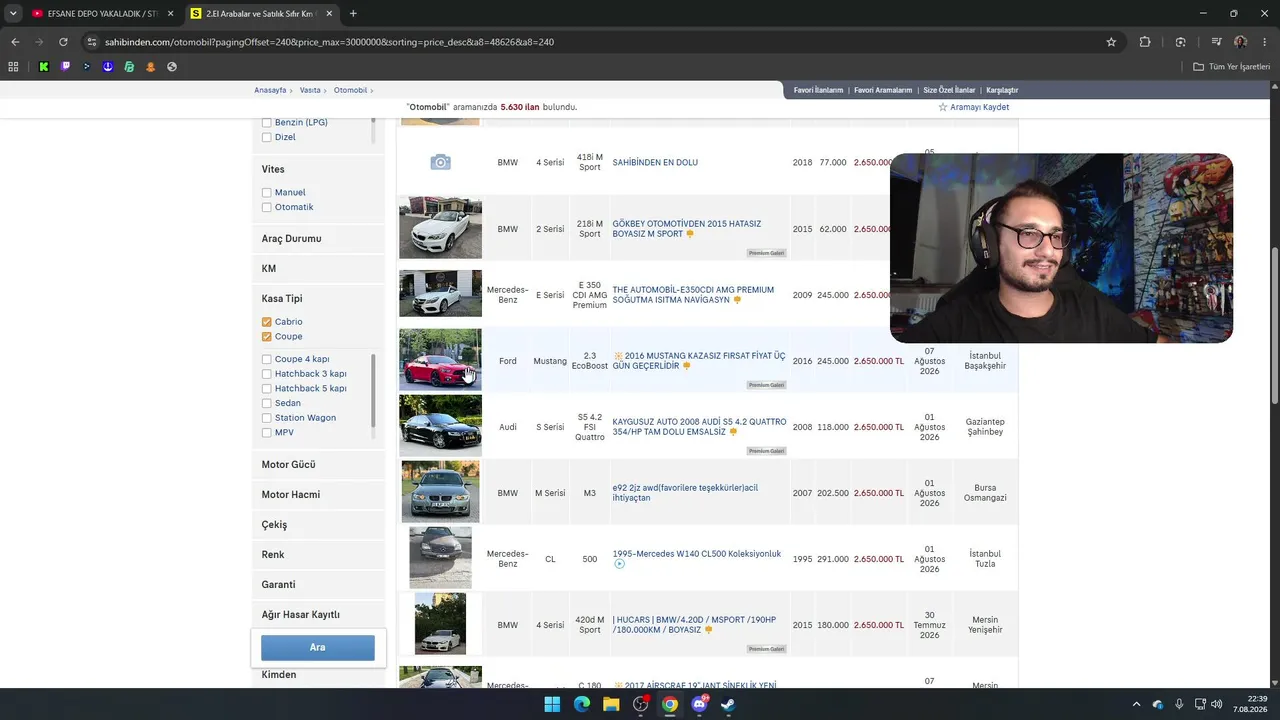Reload the sahibinden page

pyautogui.click(x=63, y=42)
